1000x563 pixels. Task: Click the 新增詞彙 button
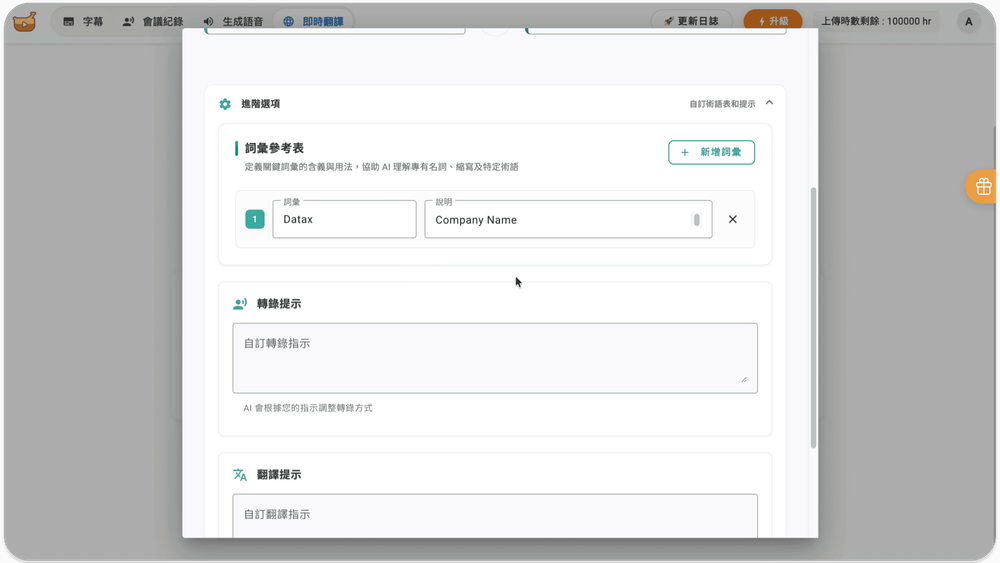coord(711,152)
